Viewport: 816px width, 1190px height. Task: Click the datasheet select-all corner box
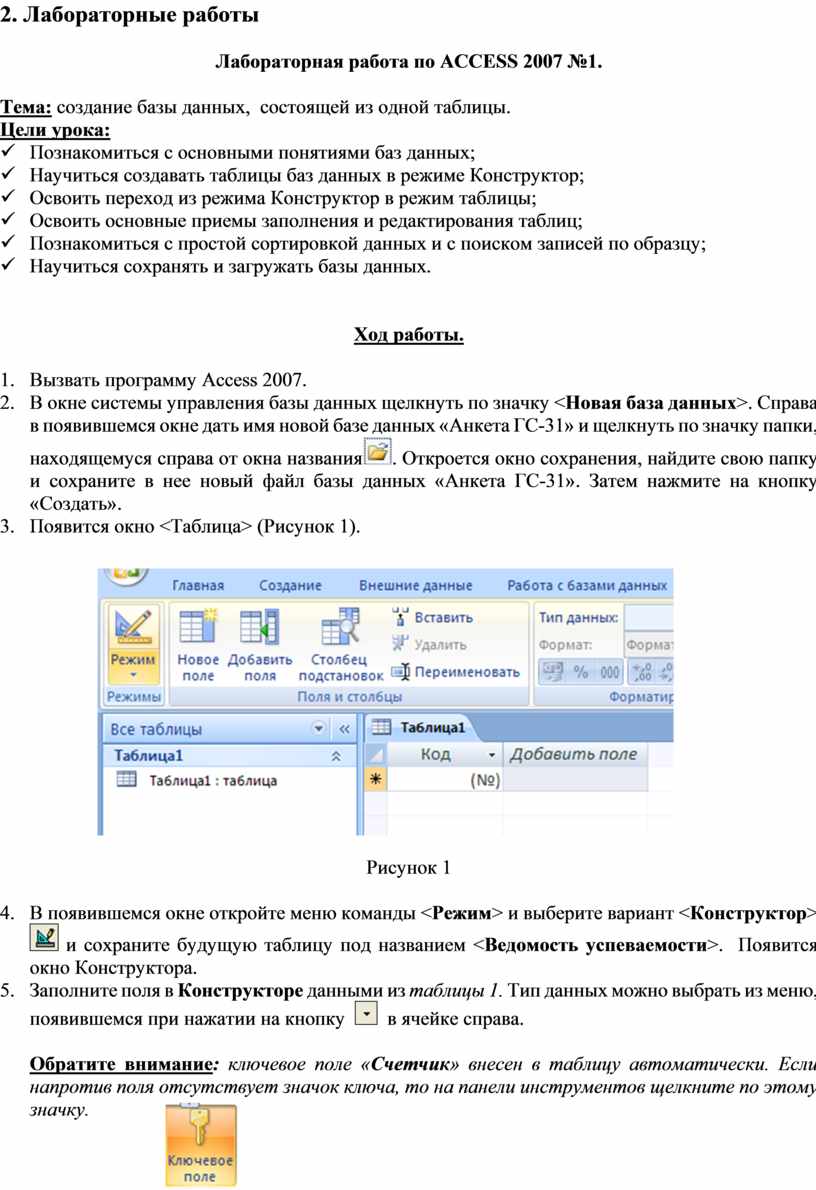375,754
